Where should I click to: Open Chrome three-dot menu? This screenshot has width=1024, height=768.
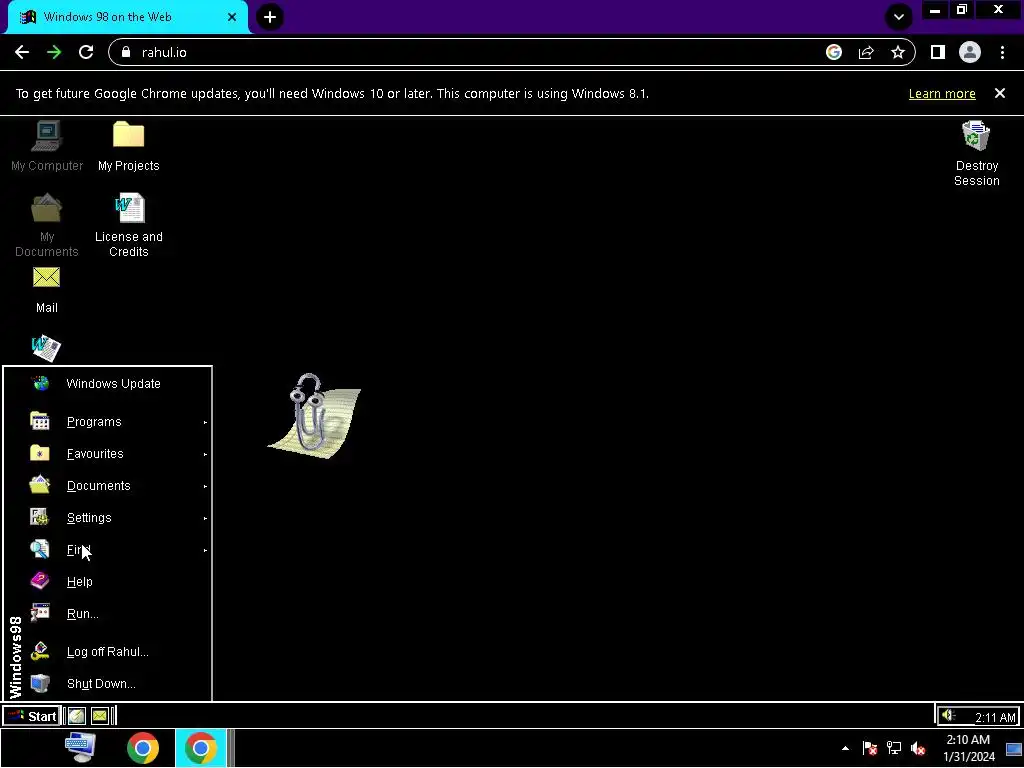(1002, 52)
